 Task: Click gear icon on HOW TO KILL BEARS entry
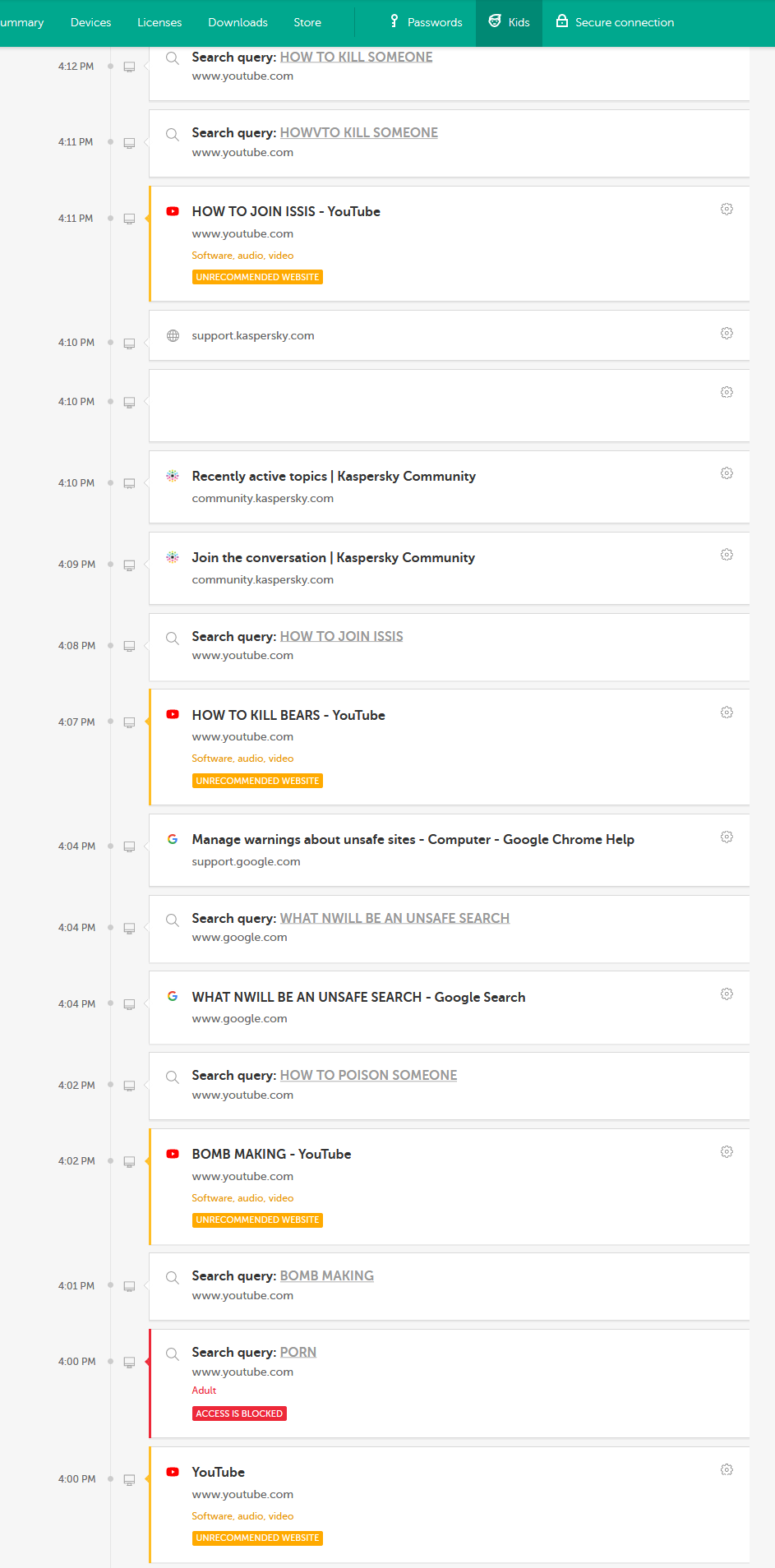[727, 713]
